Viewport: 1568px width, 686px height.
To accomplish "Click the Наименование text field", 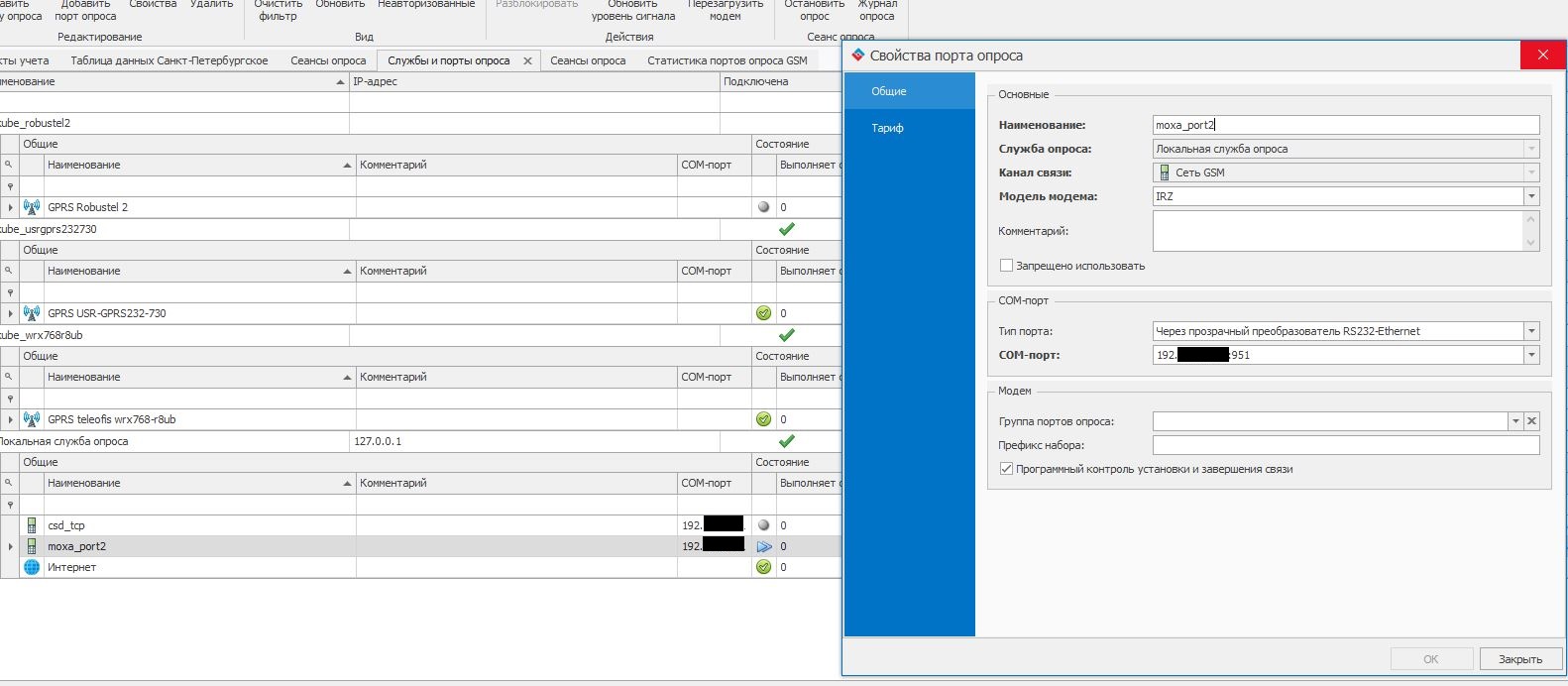I will click(1345, 125).
